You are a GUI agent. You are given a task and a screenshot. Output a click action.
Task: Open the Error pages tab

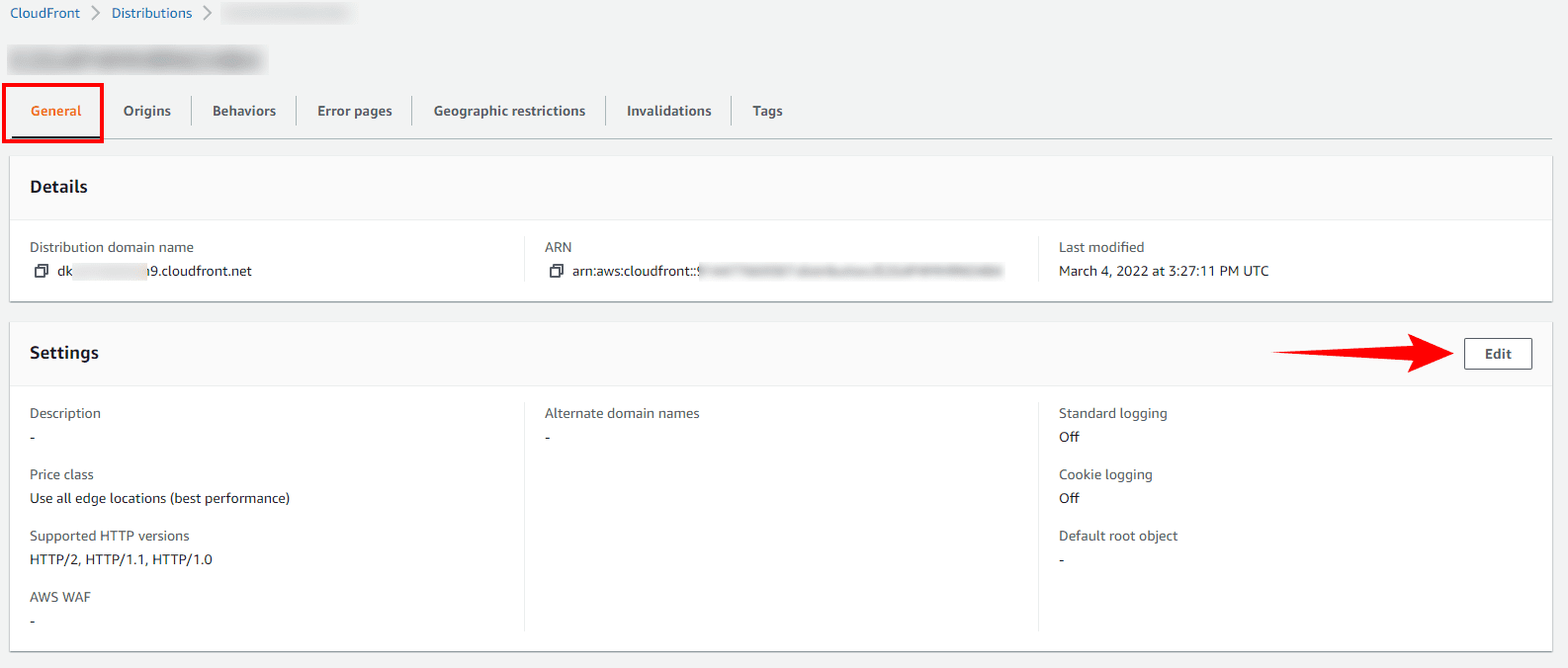click(x=355, y=111)
